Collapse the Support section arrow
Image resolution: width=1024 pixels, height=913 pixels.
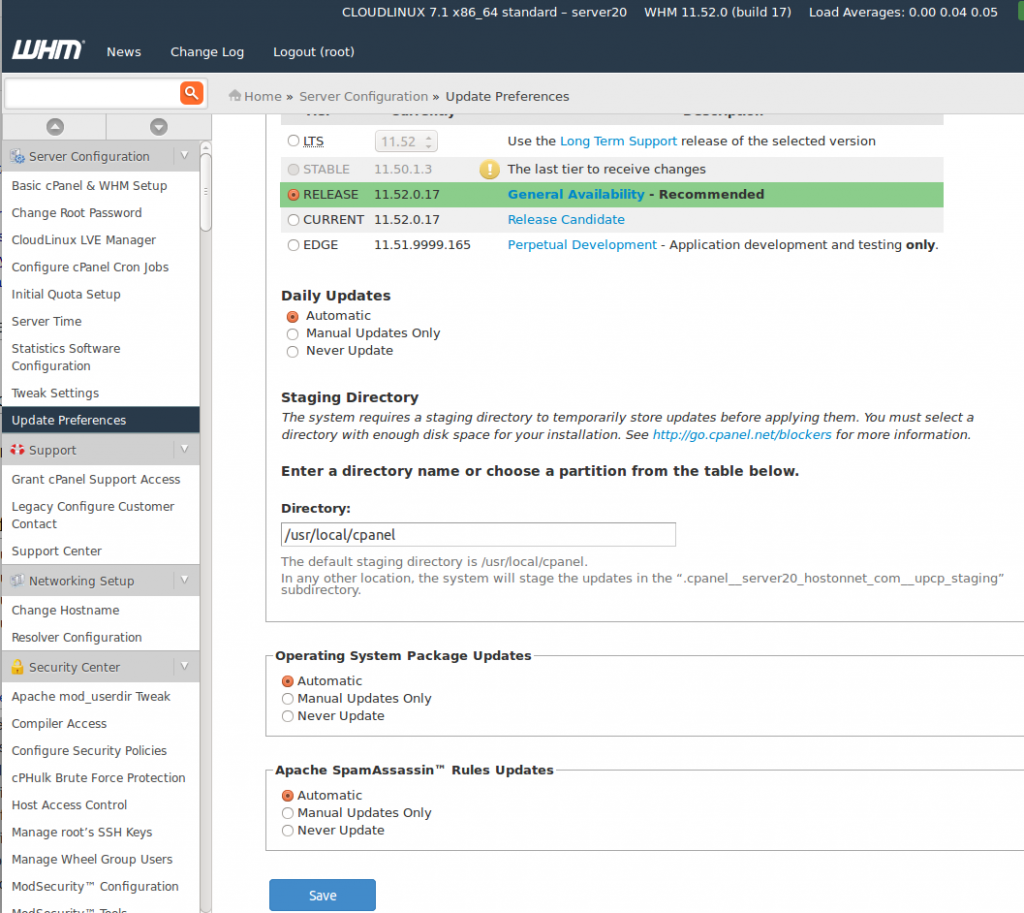pyautogui.click(x=185, y=449)
